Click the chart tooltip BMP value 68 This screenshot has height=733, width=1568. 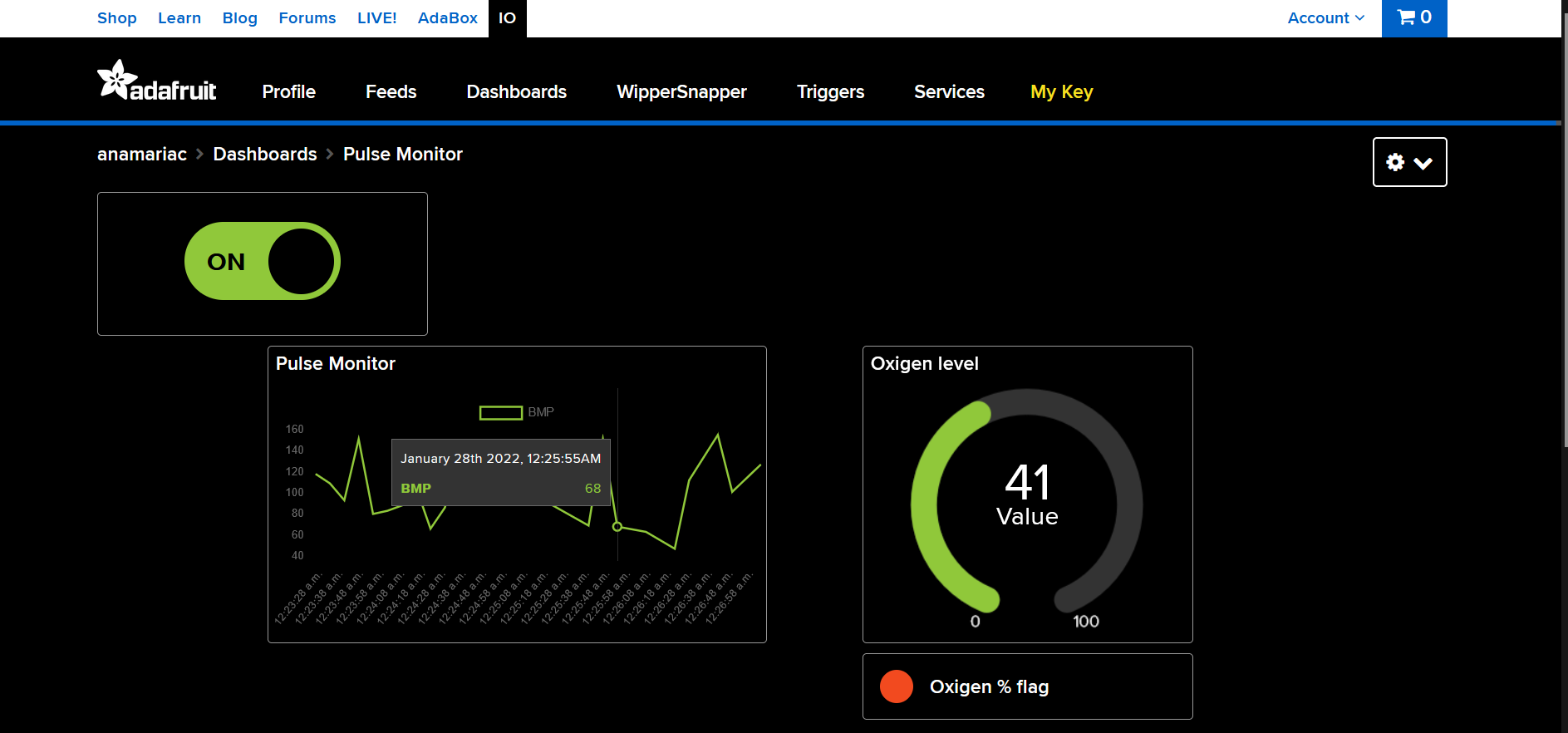(x=592, y=489)
